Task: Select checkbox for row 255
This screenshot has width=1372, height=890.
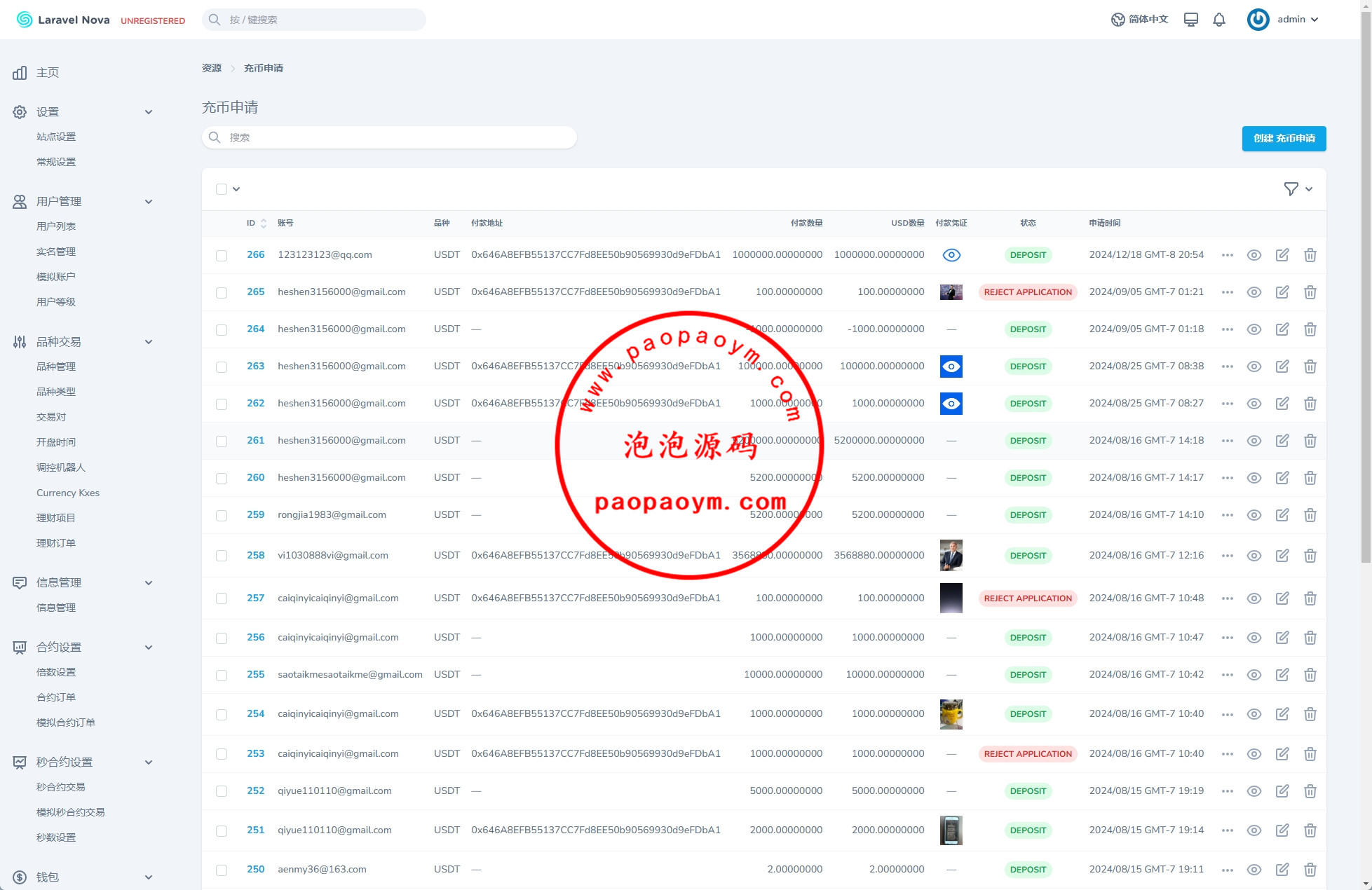Action: tap(222, 676)
